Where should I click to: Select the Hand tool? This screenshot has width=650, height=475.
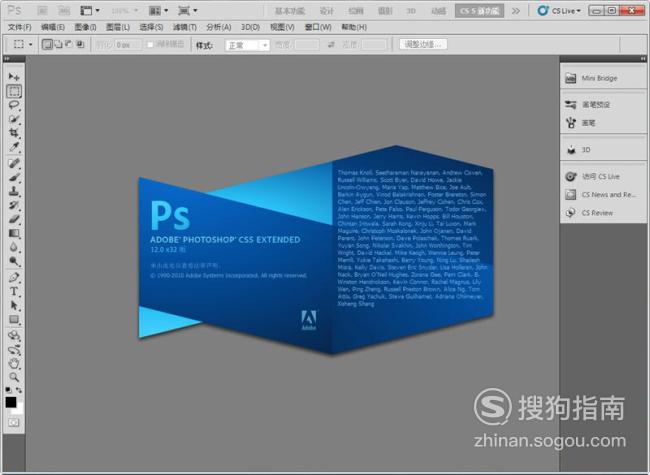14,364
